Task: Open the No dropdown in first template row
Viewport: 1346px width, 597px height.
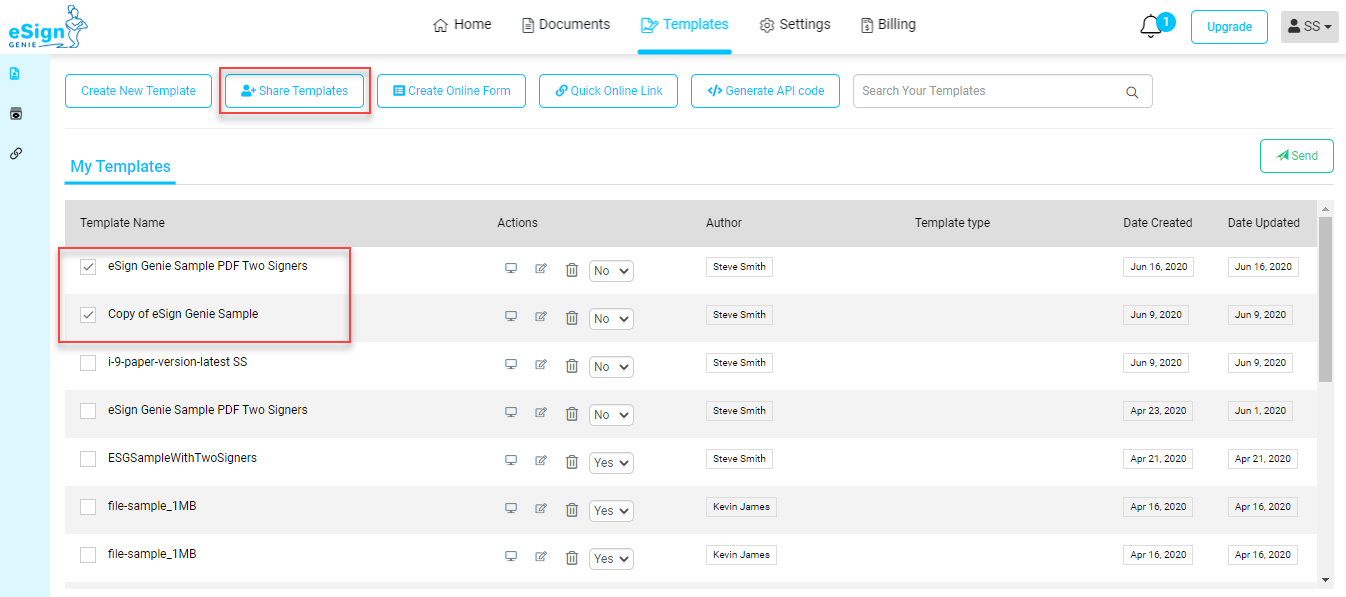Action: point(611,271)
